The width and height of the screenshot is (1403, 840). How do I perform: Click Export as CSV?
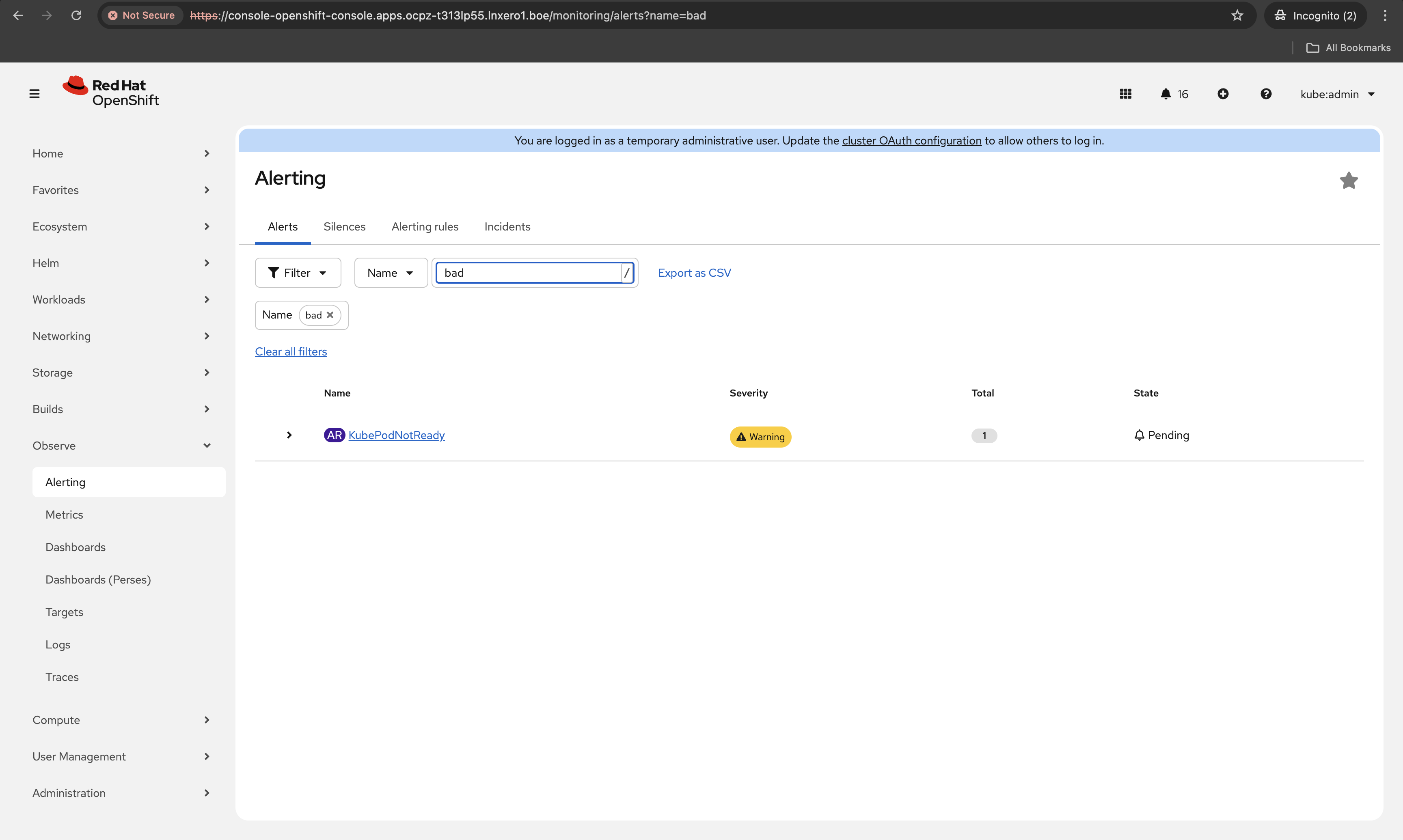[x=693, y=273]
